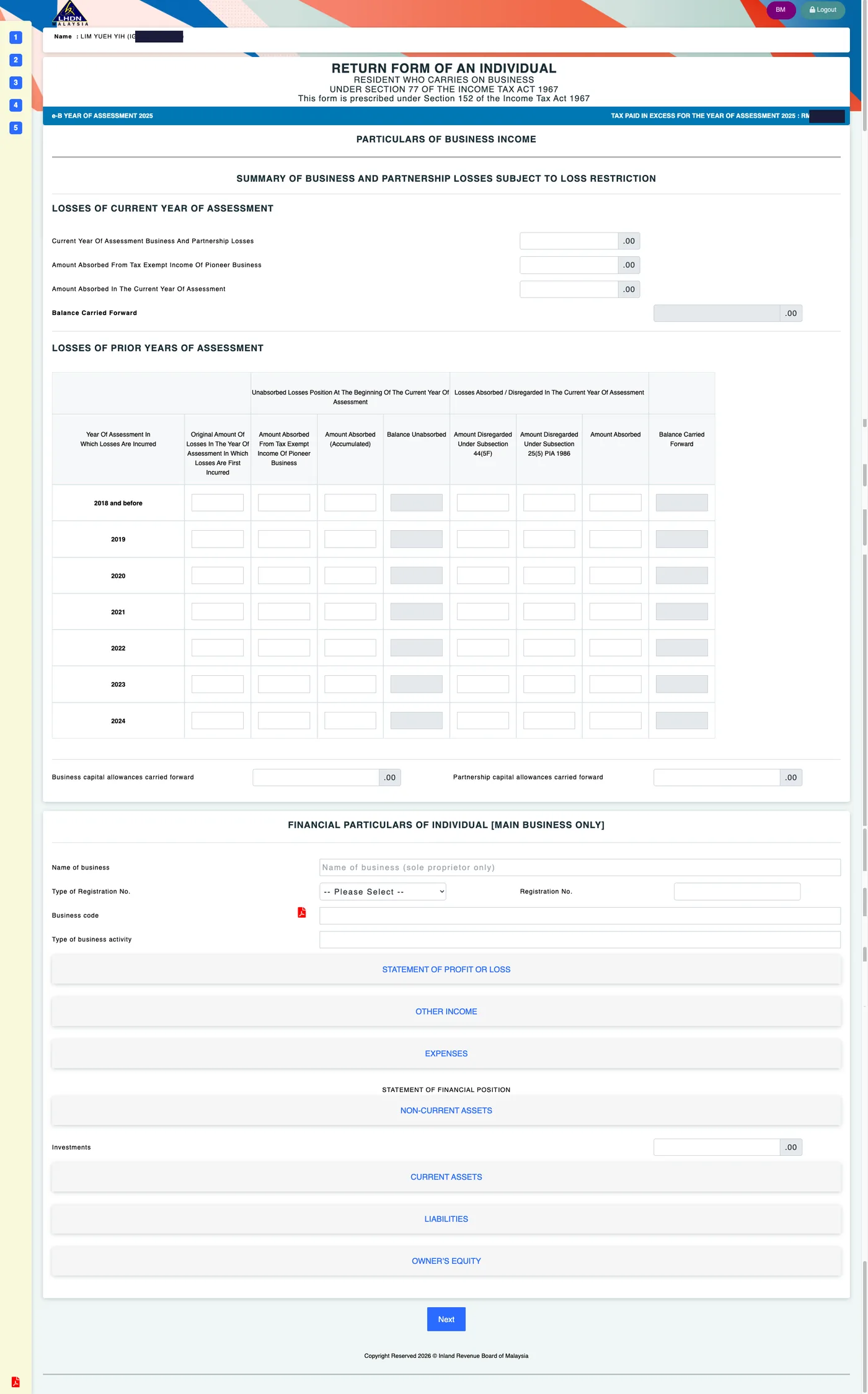Click the '2024' year row label
The height and width of the screenshot is (1394, 868).
(118, 721)
